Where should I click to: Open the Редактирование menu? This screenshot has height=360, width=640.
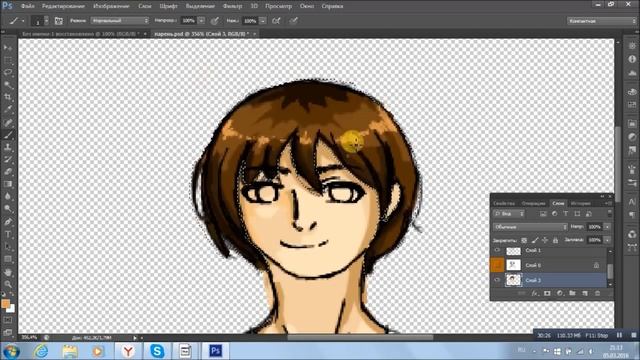[x=63, y=6]
